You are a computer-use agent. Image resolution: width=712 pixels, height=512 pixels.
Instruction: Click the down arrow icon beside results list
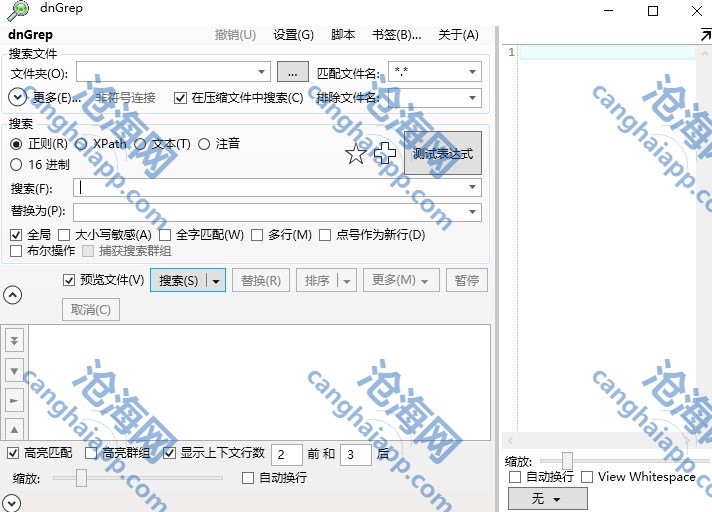(x=14, y=371)
